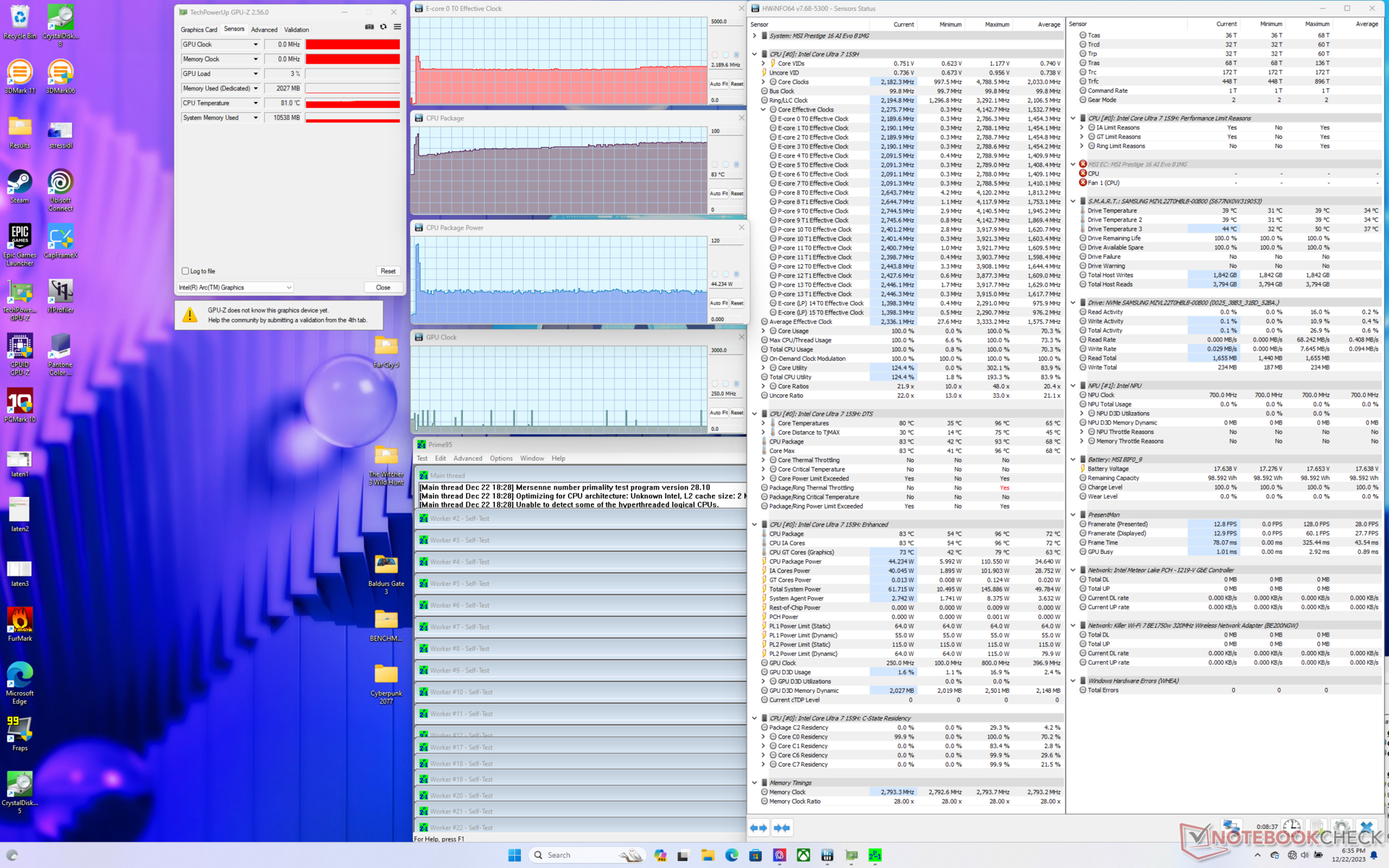Viewport: 1389px width, 868px height.
Task: Open the GPU Clock sensor dropdown
Action: coord(255,45)
